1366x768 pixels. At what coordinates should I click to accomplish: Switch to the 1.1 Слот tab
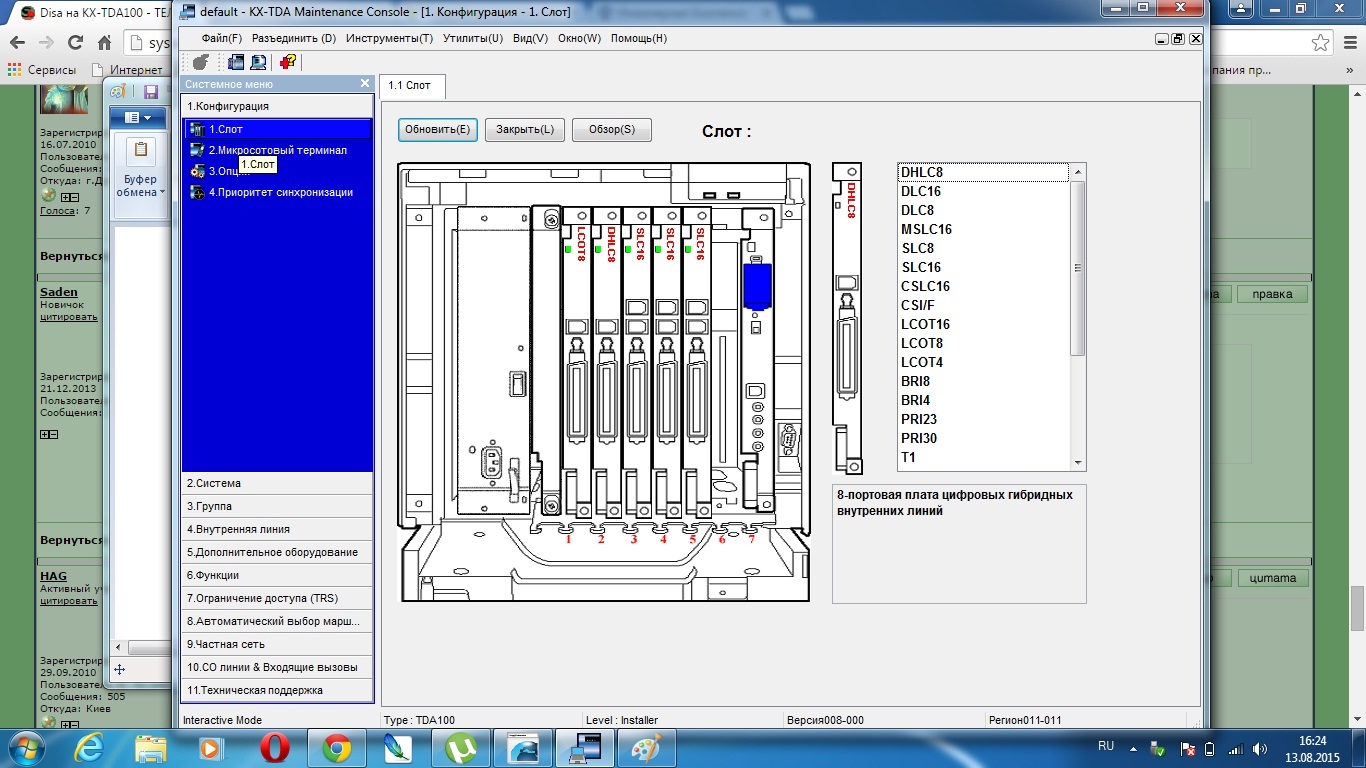click(x=410, y=86)
